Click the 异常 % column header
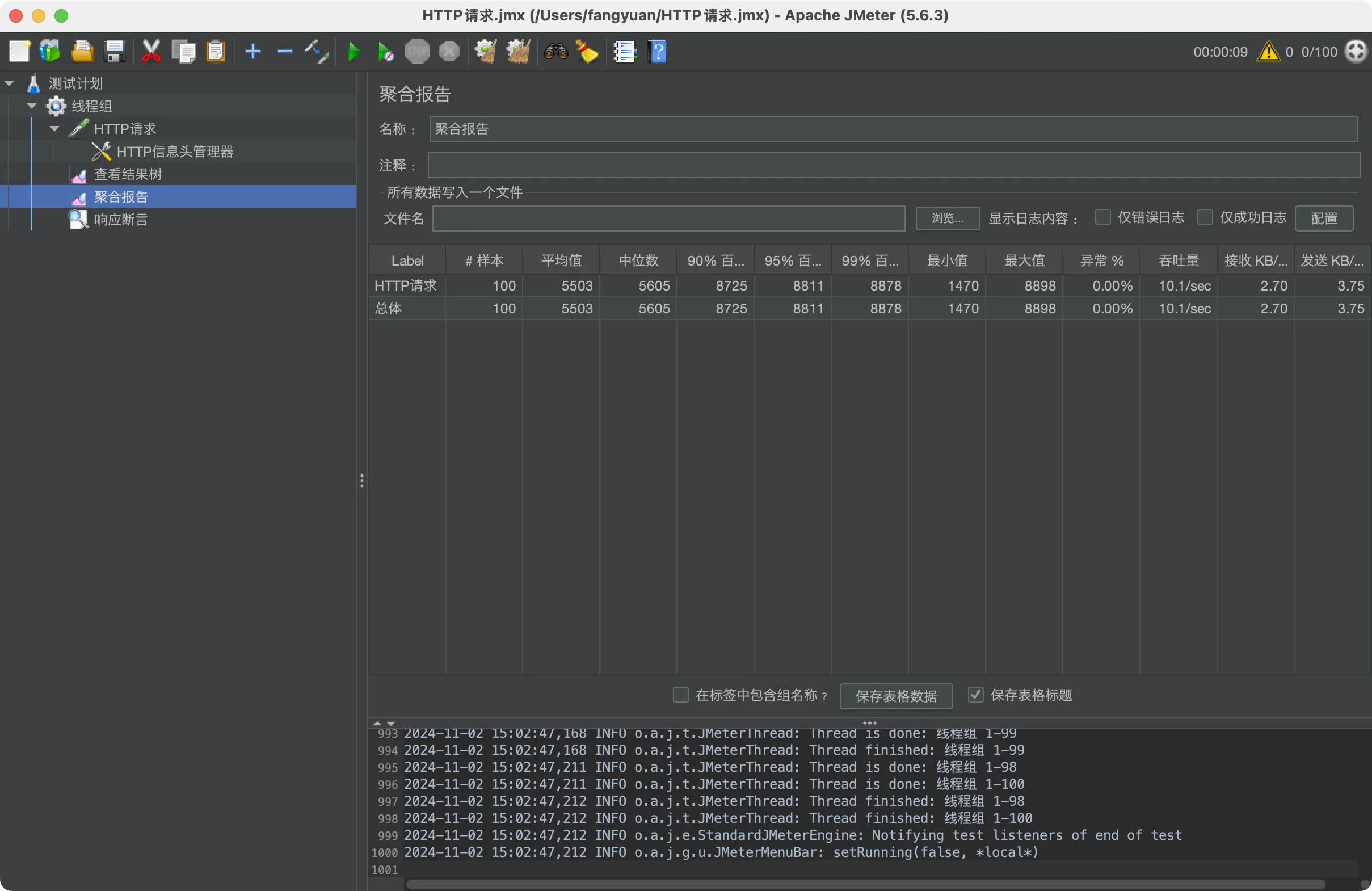Image resolution: width=1372 pixels, height=891 pixels. point(1102,260)
